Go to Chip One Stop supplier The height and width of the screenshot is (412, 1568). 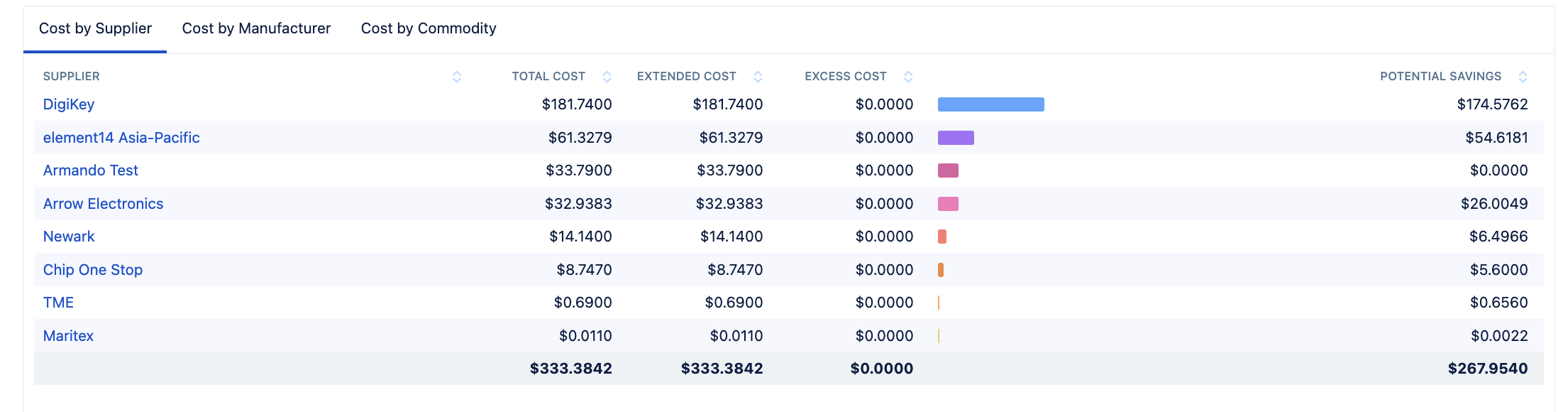pos(93,270)
